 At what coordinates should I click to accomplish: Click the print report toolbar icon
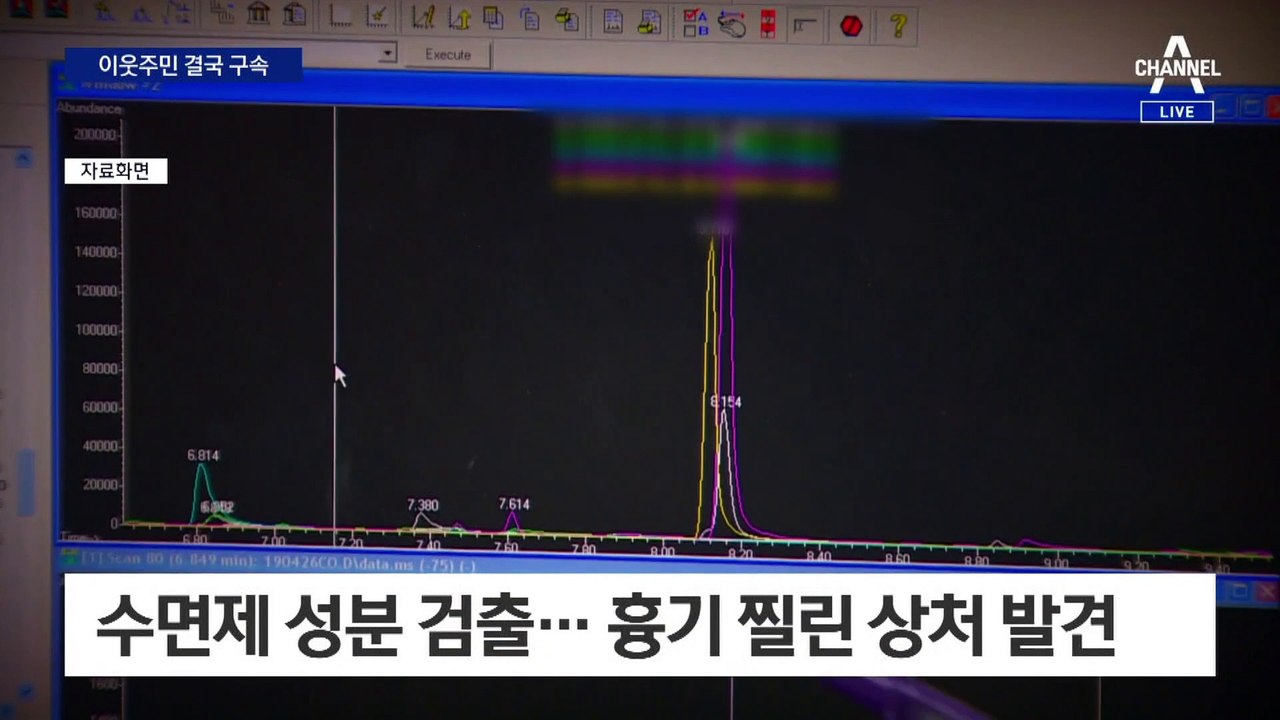tap(649, 21)
